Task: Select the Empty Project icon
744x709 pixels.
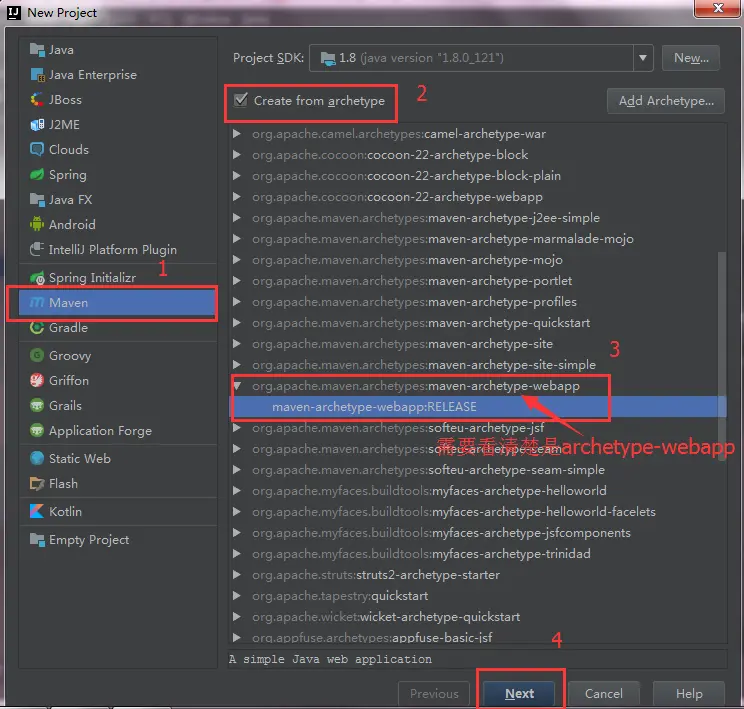Action: 37,539
